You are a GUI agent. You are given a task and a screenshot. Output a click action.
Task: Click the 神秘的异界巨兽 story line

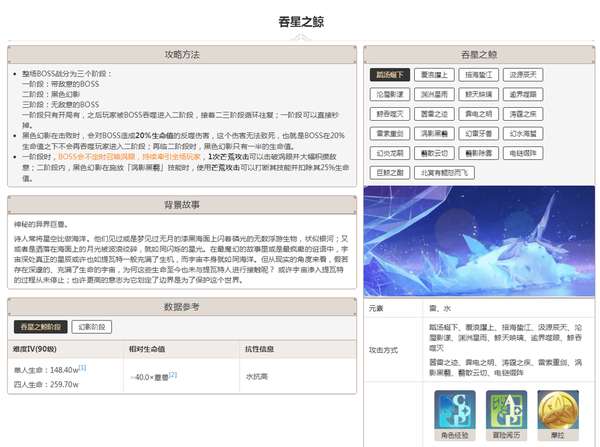[x=41, y=224]
